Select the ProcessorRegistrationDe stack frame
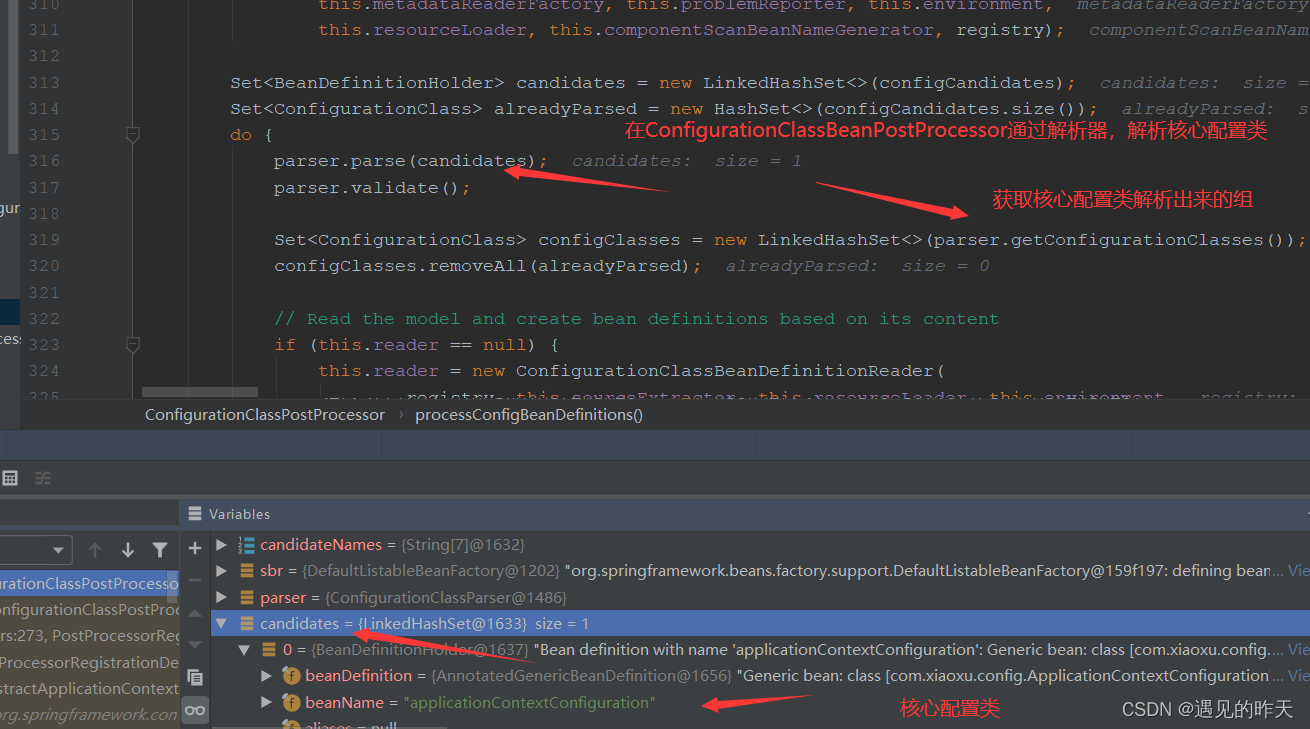The image size is (1310, 729). (90, 662)
